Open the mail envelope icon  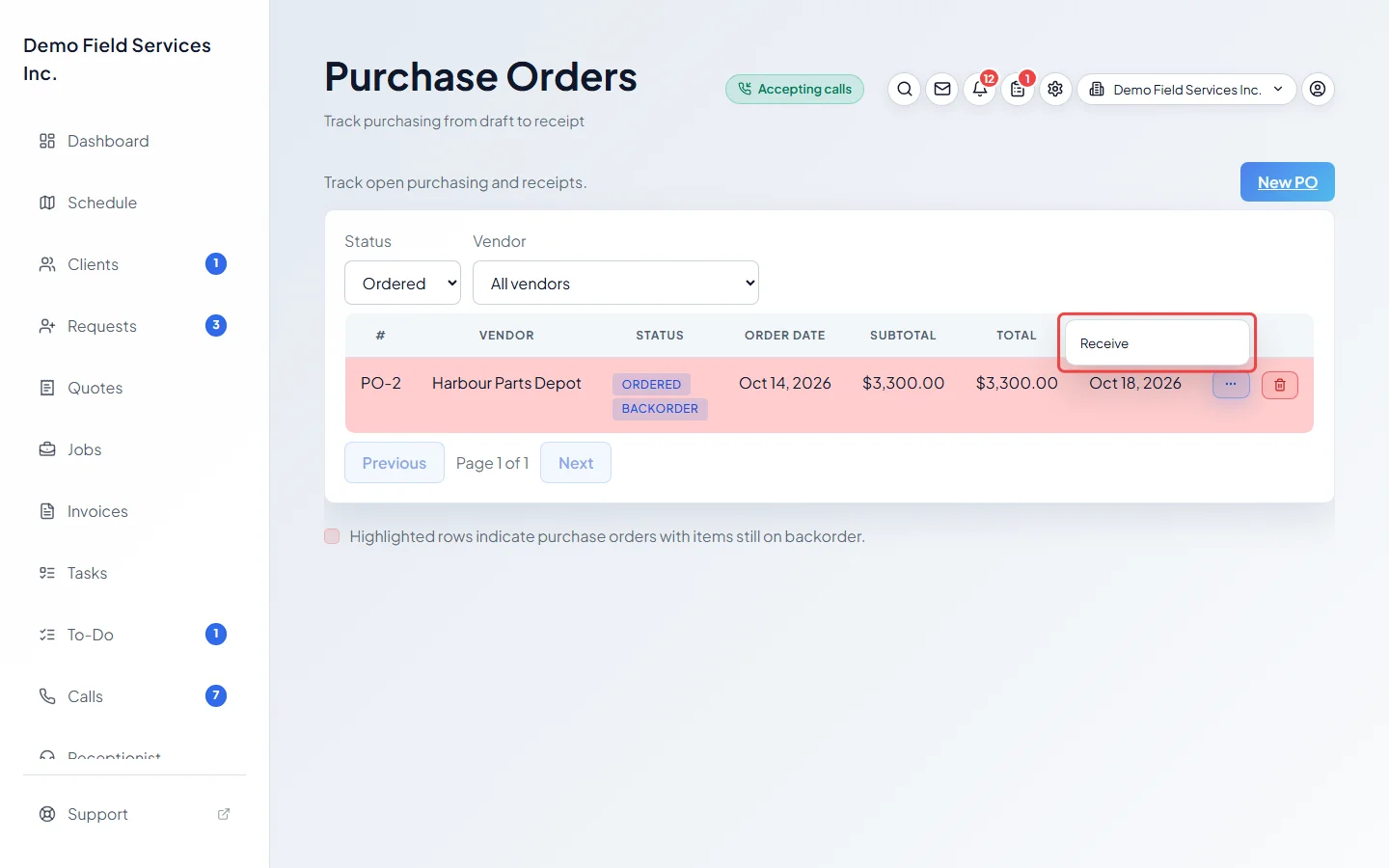pos(942,89)
